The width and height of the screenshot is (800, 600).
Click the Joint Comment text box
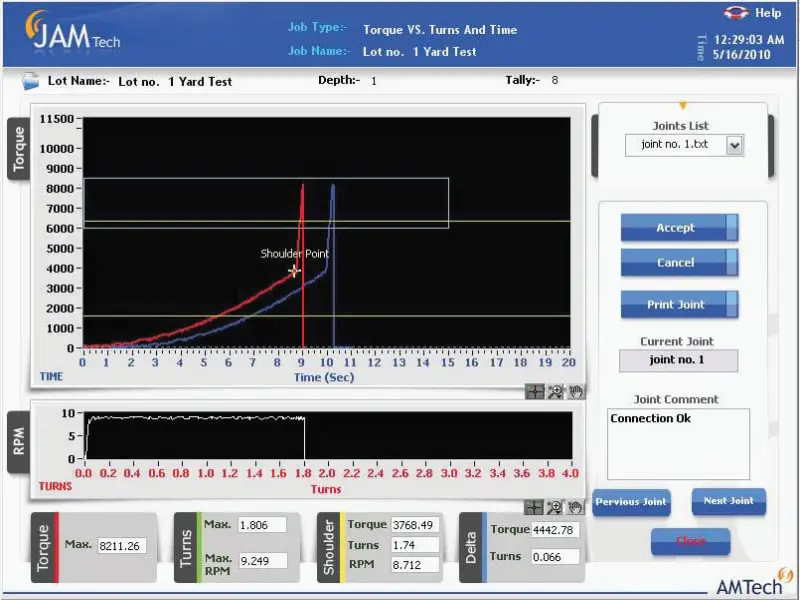tap(678, 443)
